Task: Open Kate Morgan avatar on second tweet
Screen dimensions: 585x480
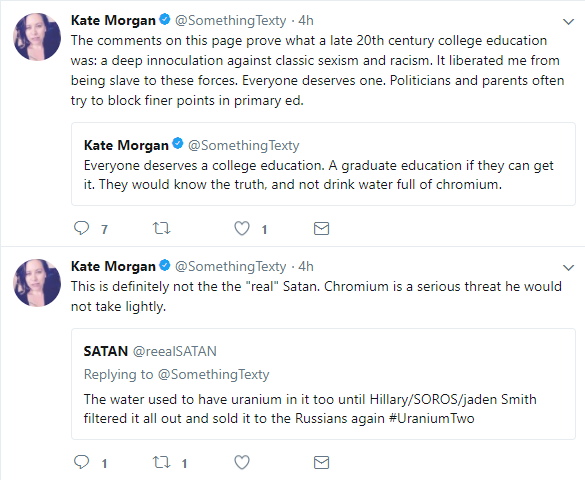Action: click(37, 283)
